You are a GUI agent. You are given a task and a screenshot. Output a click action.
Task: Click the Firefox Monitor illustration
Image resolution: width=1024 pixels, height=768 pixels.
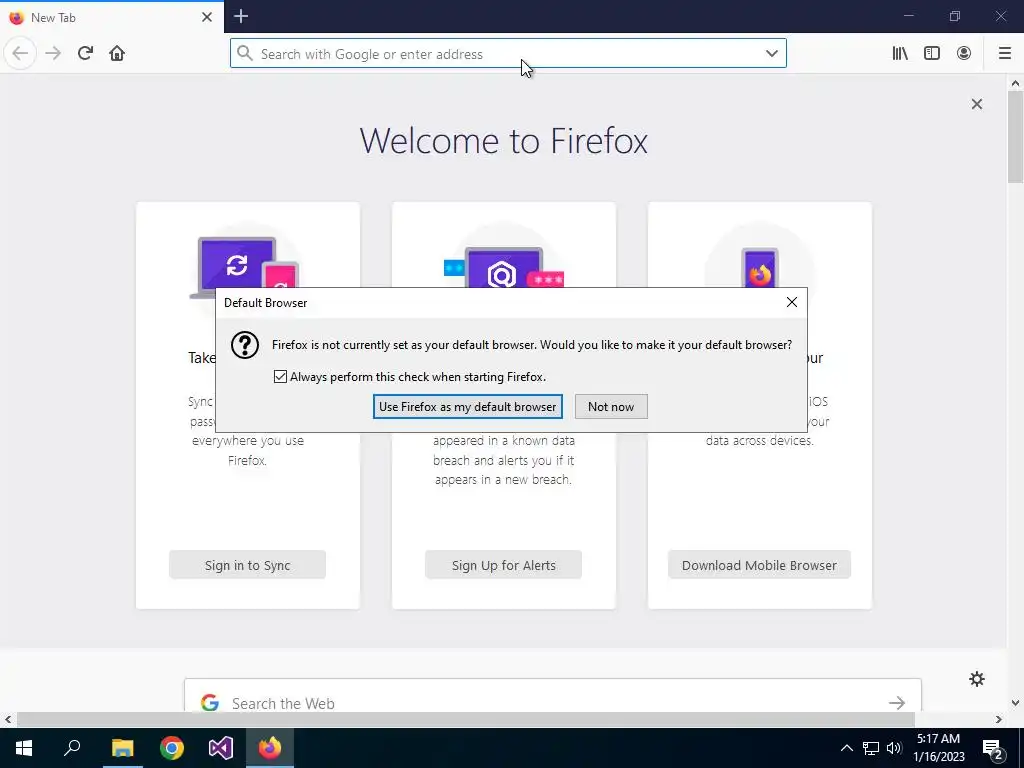[504, 266]
